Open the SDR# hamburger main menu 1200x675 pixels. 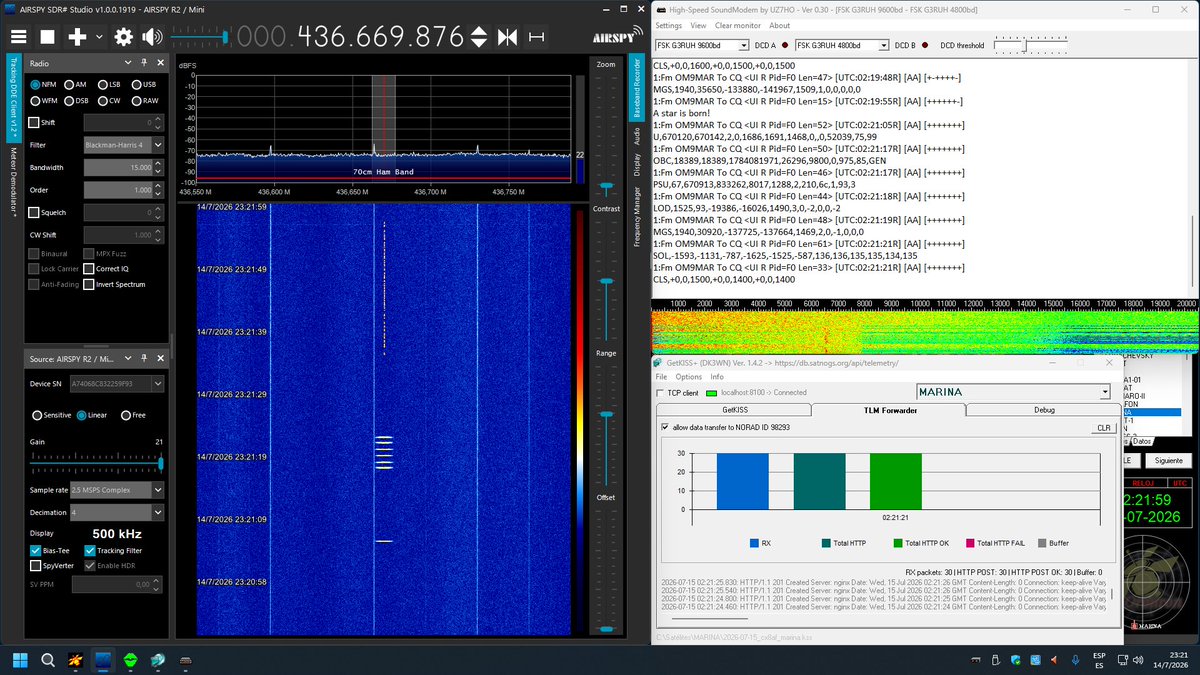(18, 37)
